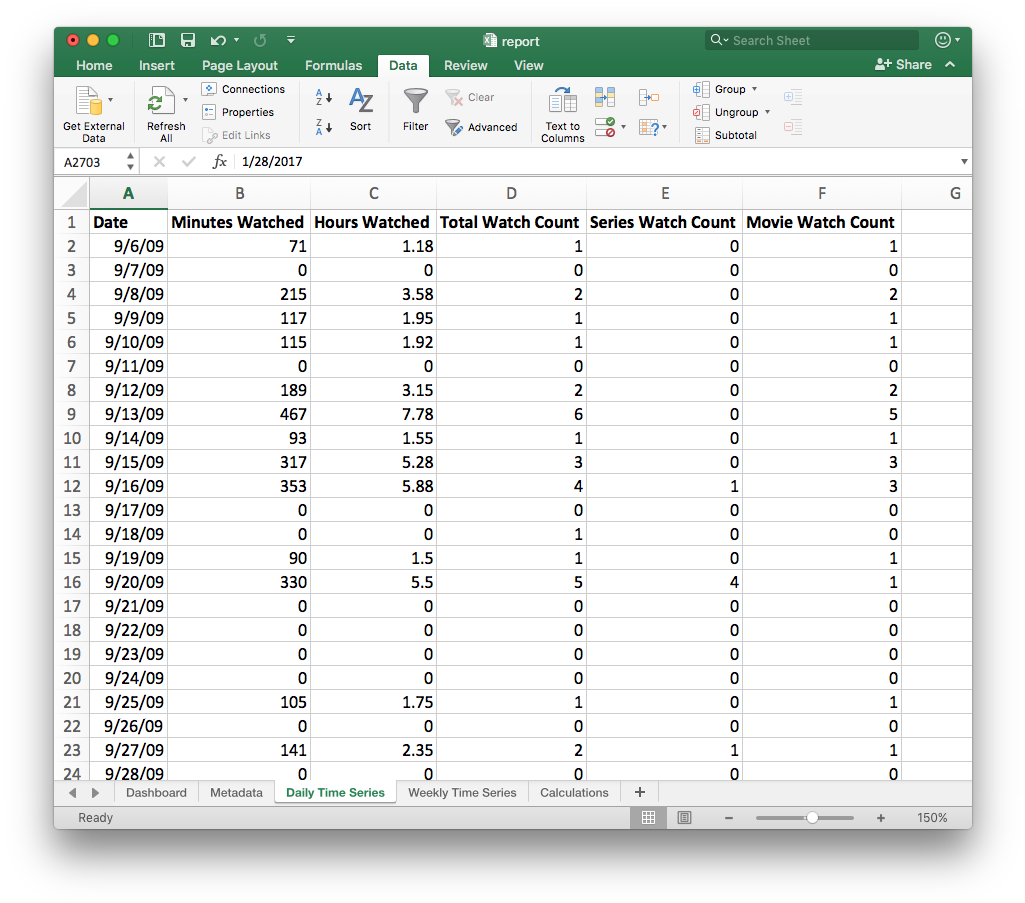Switch to Page Layout view in status bar
The width and height of the screenshot is (1025, 903).
[x=684, y=818]
